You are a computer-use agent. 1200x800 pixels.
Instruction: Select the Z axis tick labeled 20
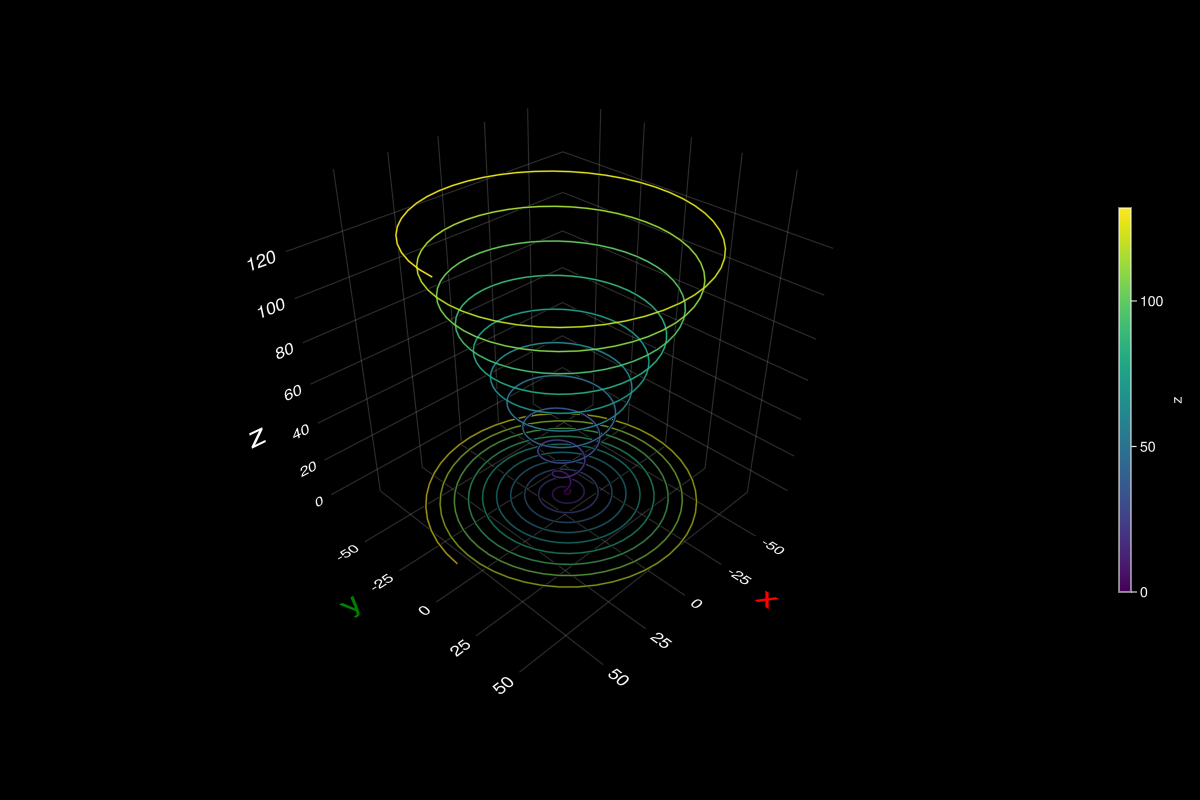(x=307, y=468)
